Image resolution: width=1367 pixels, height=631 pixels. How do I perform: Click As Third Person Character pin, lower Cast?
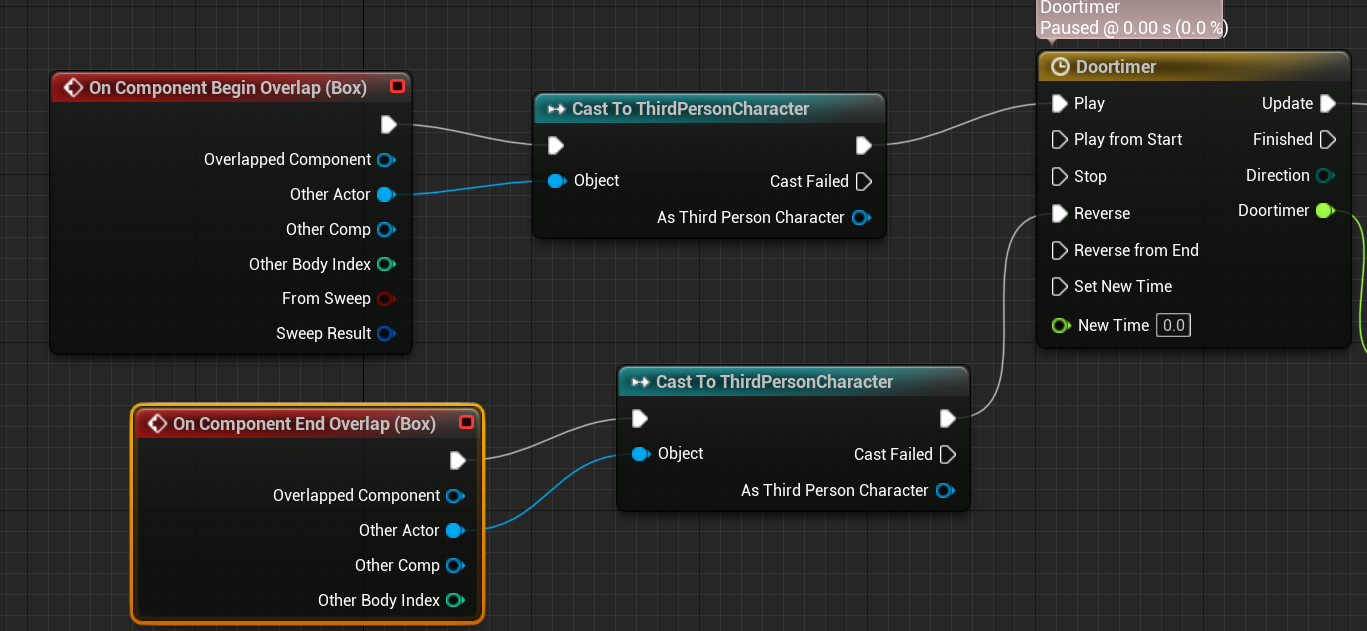click(x=944, y=490)
